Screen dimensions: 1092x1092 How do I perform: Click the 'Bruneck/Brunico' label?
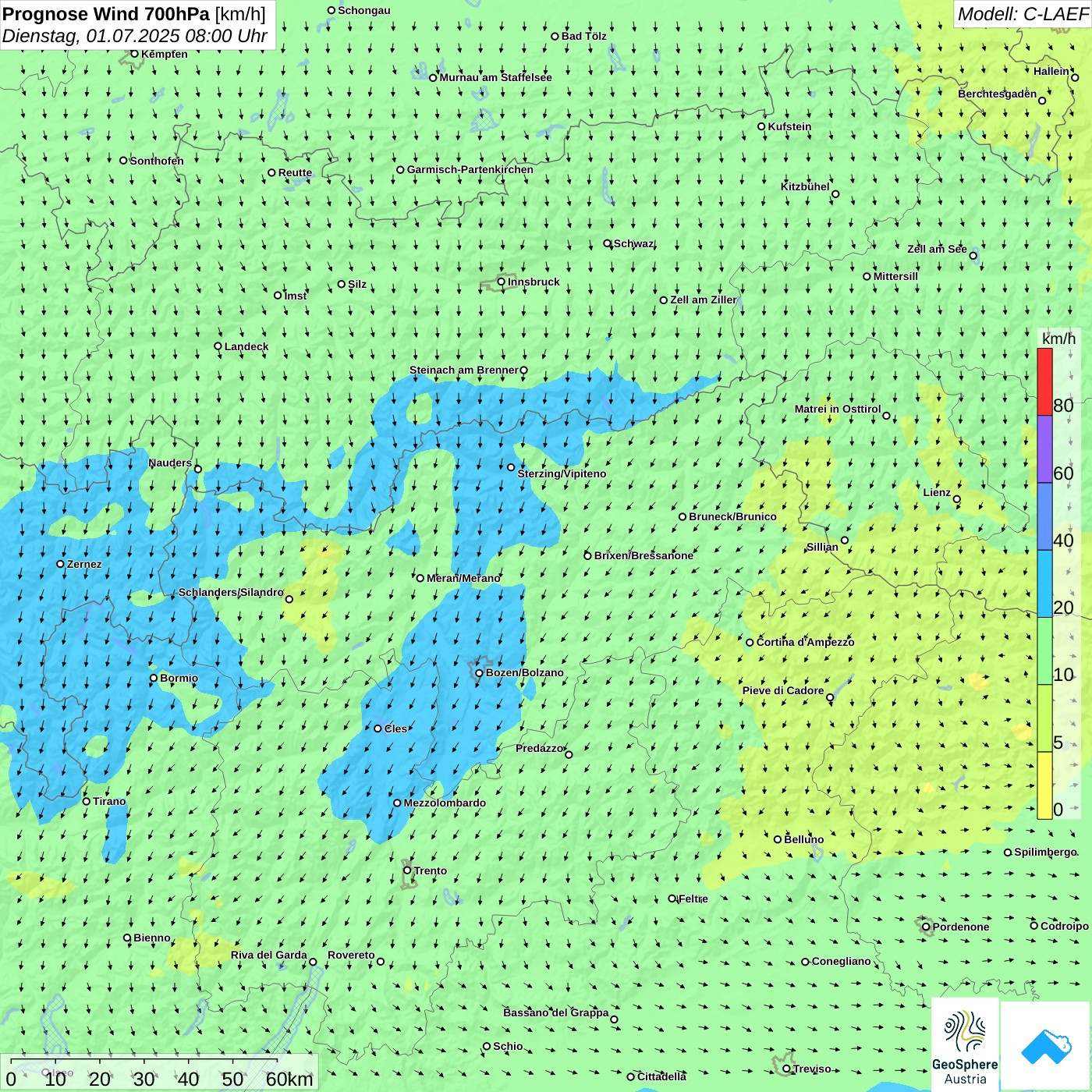click(x=732, y=516)
